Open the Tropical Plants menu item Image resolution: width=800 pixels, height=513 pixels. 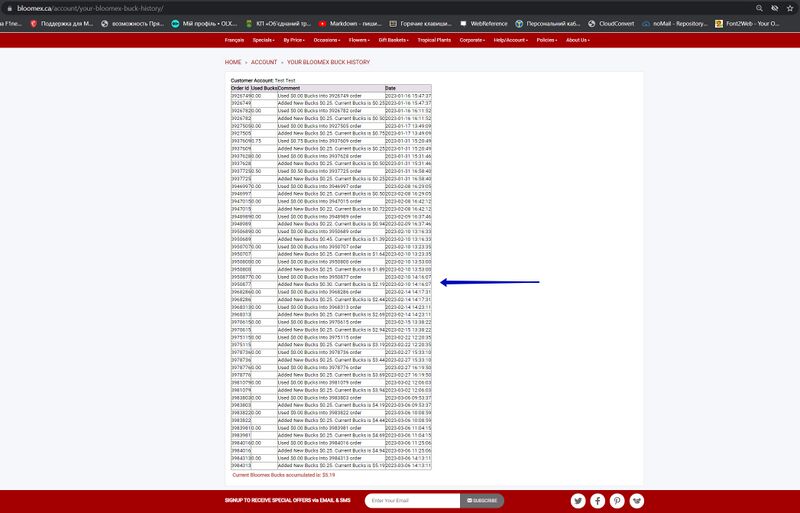coord(434,40)
